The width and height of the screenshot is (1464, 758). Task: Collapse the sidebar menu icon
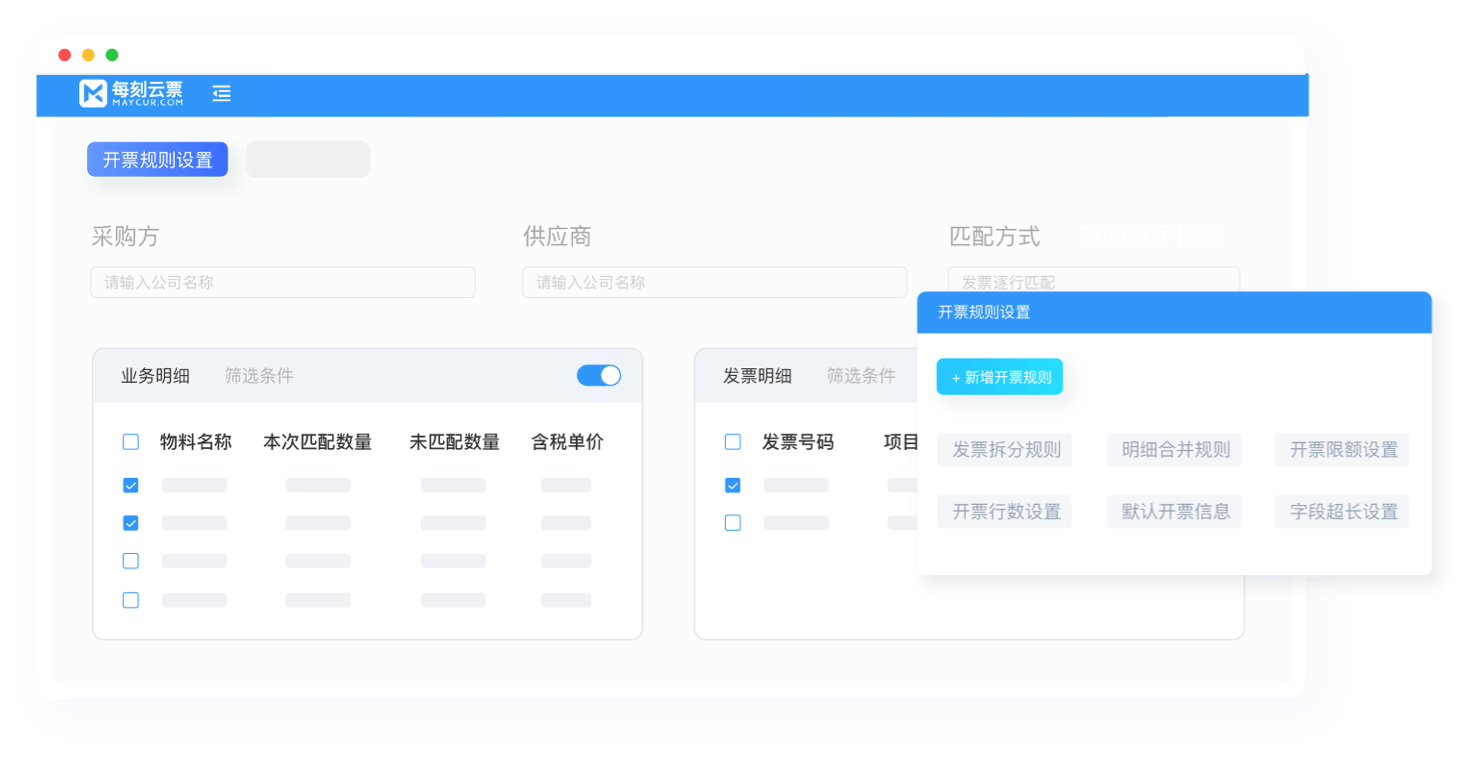tap(221, 94)
